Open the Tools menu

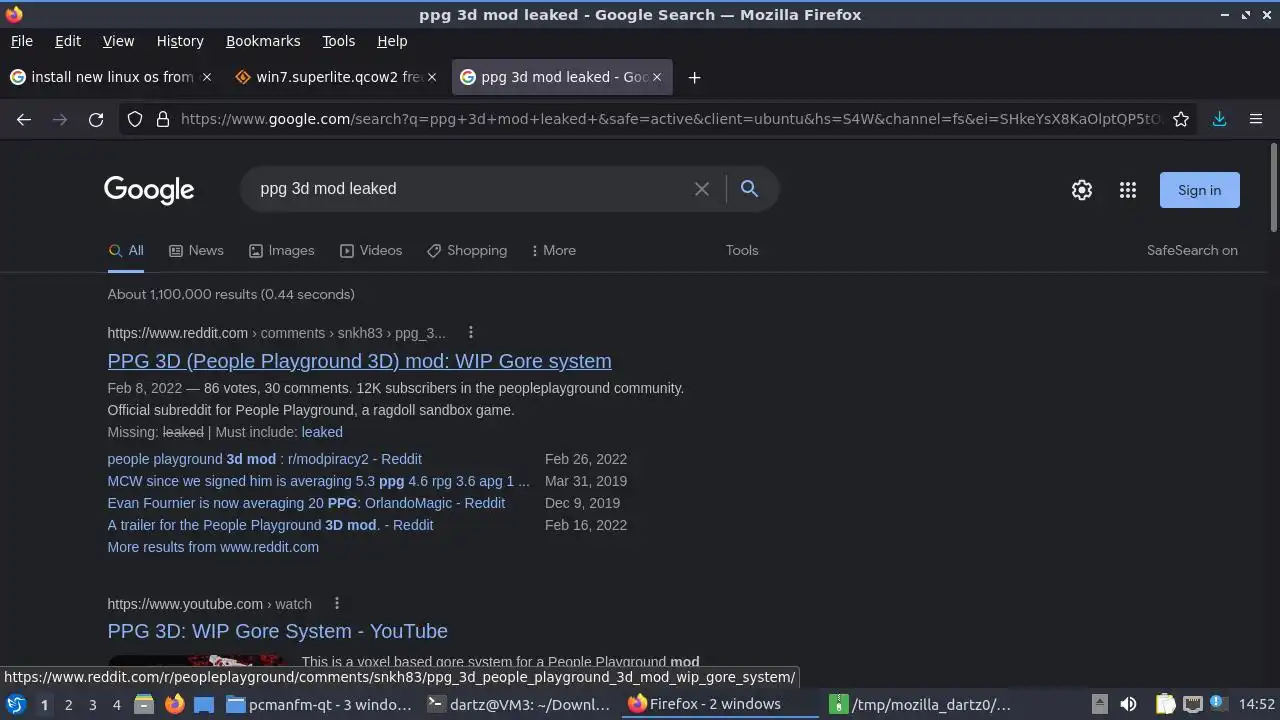pyautogui.click(x=339, y=41)
